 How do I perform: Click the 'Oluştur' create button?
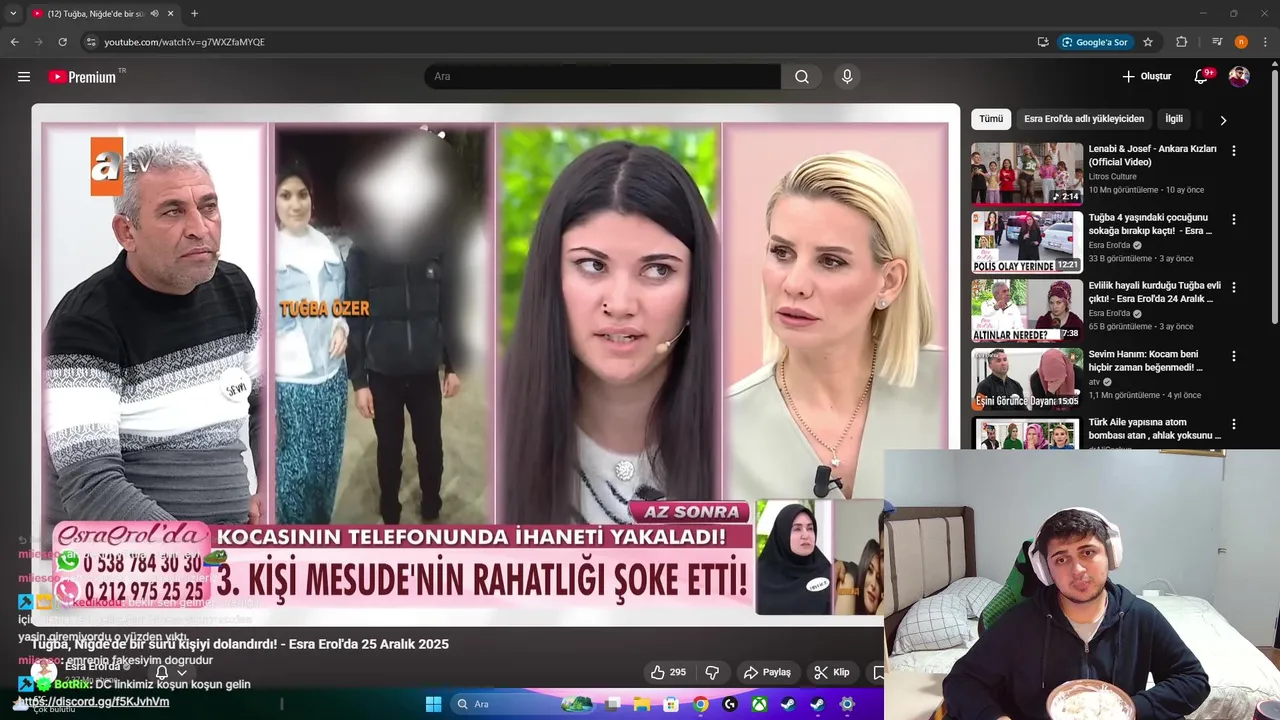click(1146, 77)
